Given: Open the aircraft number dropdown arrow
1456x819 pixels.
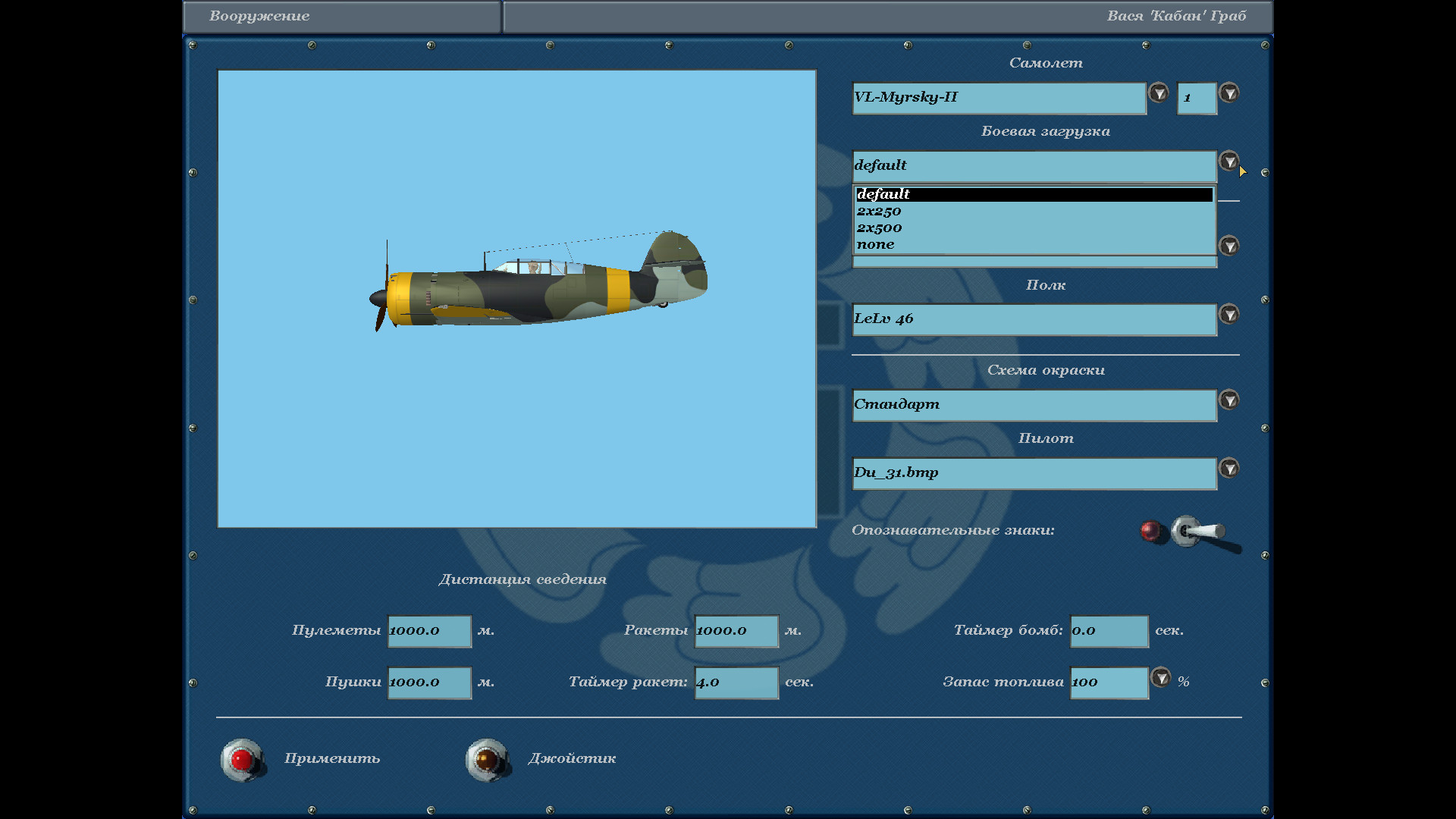Looking at the screenshot, I should [1228, 93].
